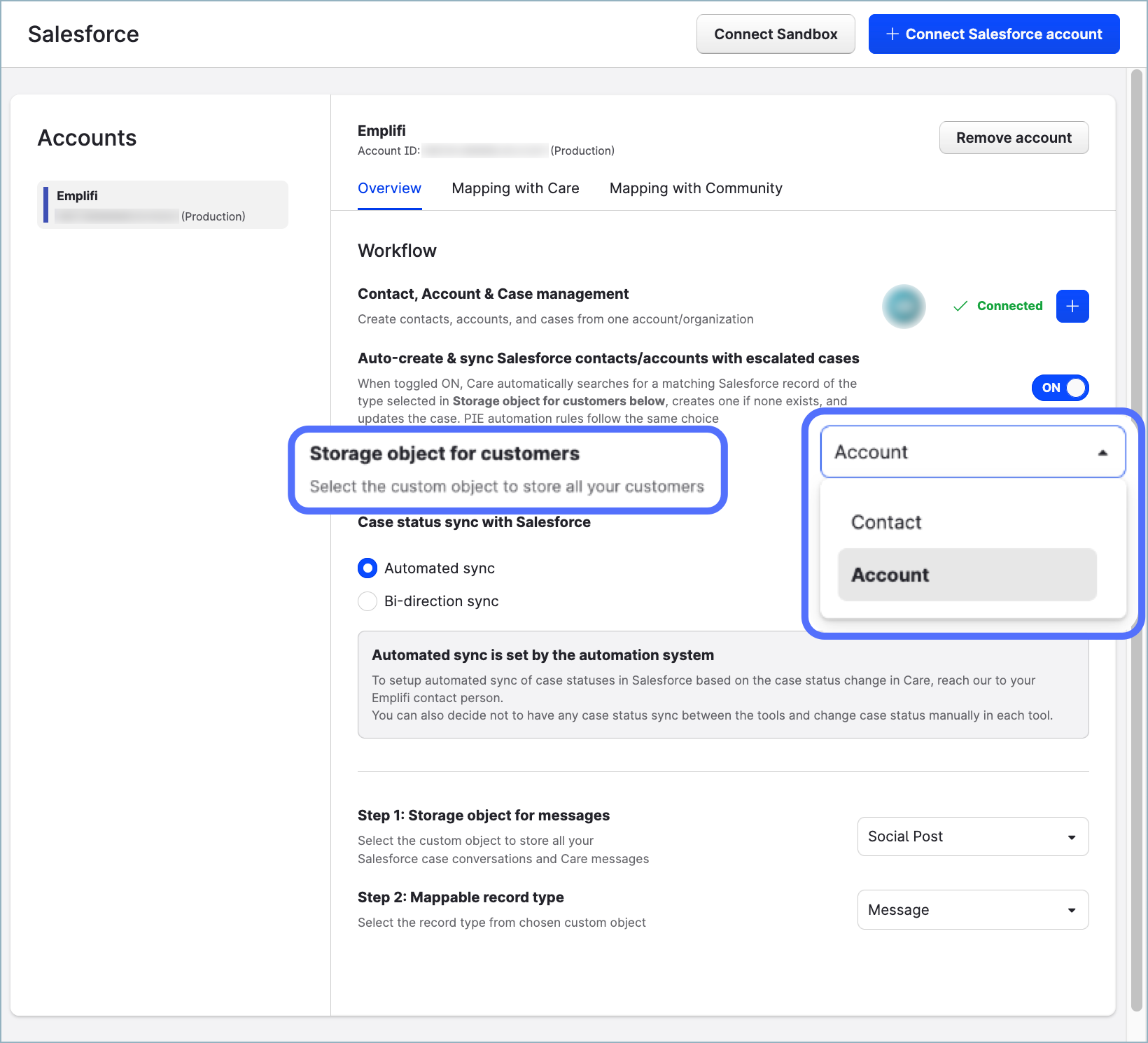Select the Automated sync radio button
The image size is (1148, 1043).
coord(367,568)
